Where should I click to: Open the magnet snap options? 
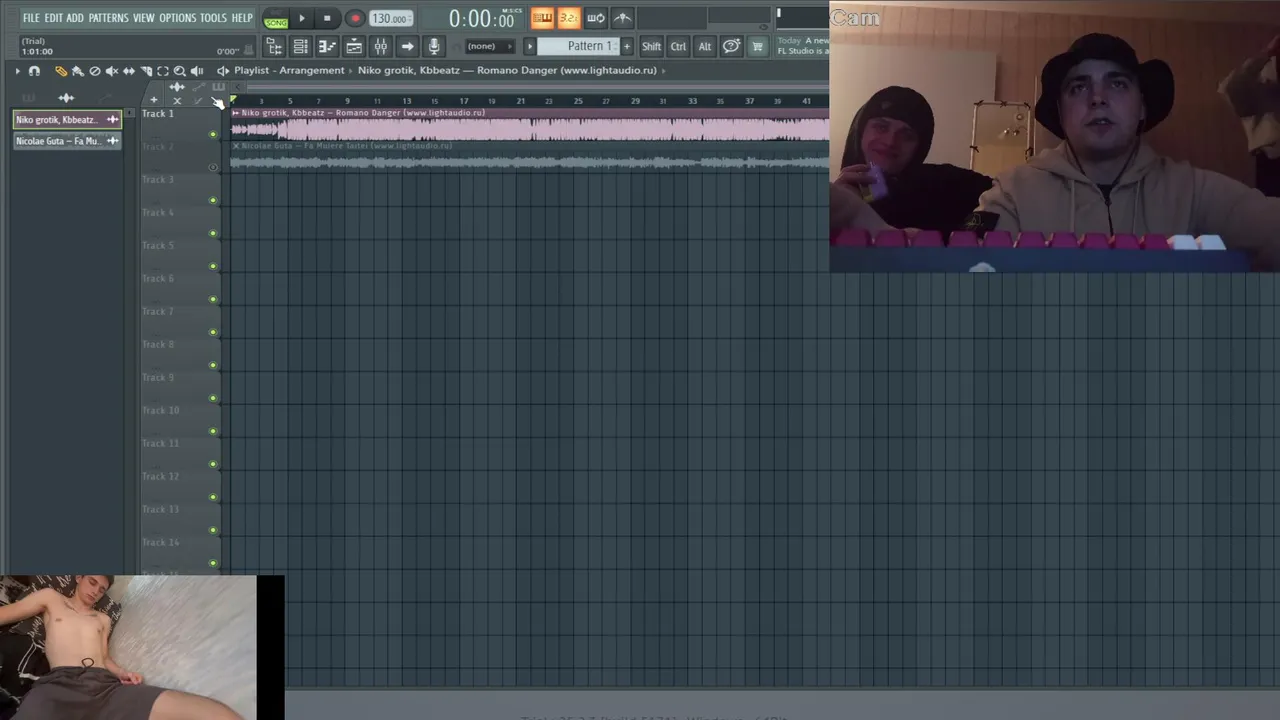point(34,71)
